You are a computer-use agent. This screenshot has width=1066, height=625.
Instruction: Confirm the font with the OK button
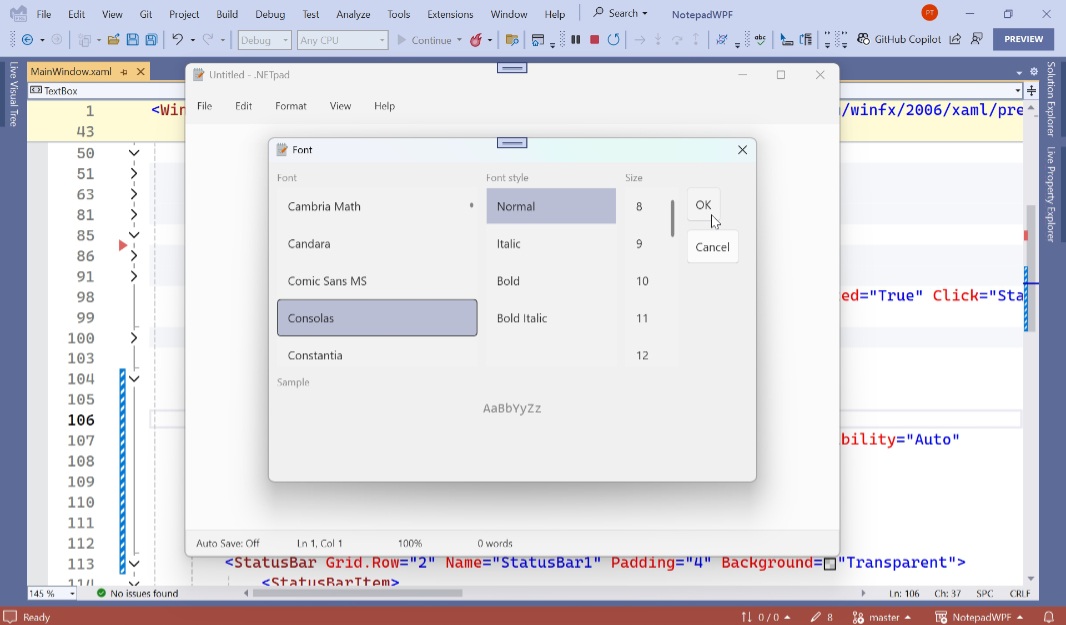pyautogui.click(x=703, y=205)
